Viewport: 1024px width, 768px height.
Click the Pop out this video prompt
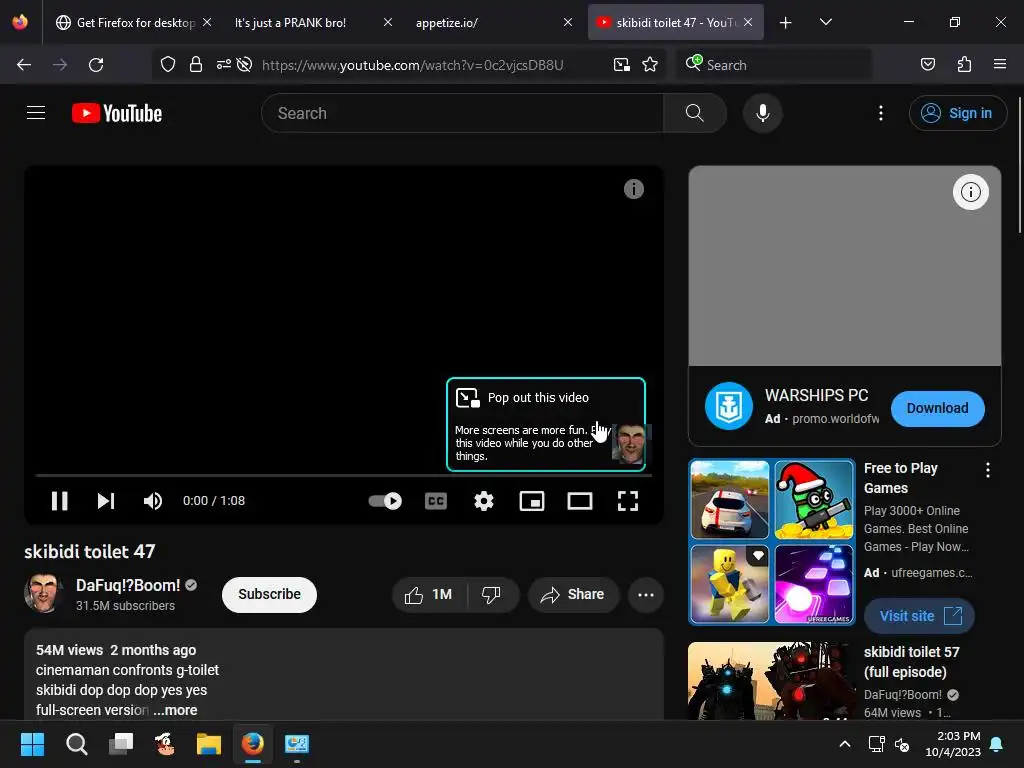[x=546, y=424]
